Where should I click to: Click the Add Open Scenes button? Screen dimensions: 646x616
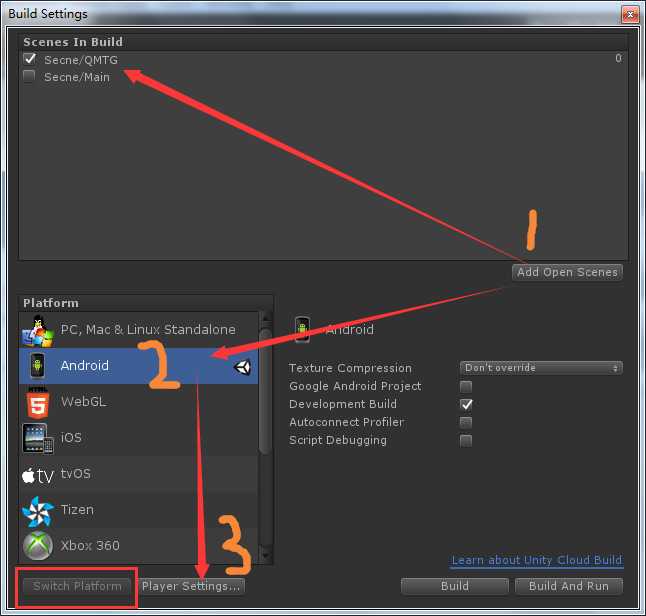[x=567, y=272]
